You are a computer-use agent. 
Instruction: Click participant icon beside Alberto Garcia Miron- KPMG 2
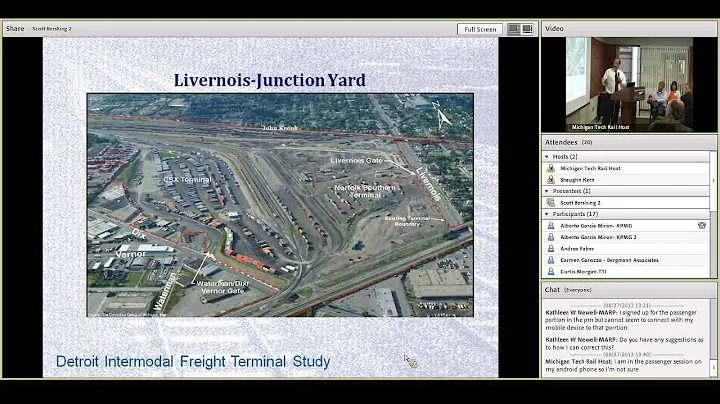pos(551,237)
